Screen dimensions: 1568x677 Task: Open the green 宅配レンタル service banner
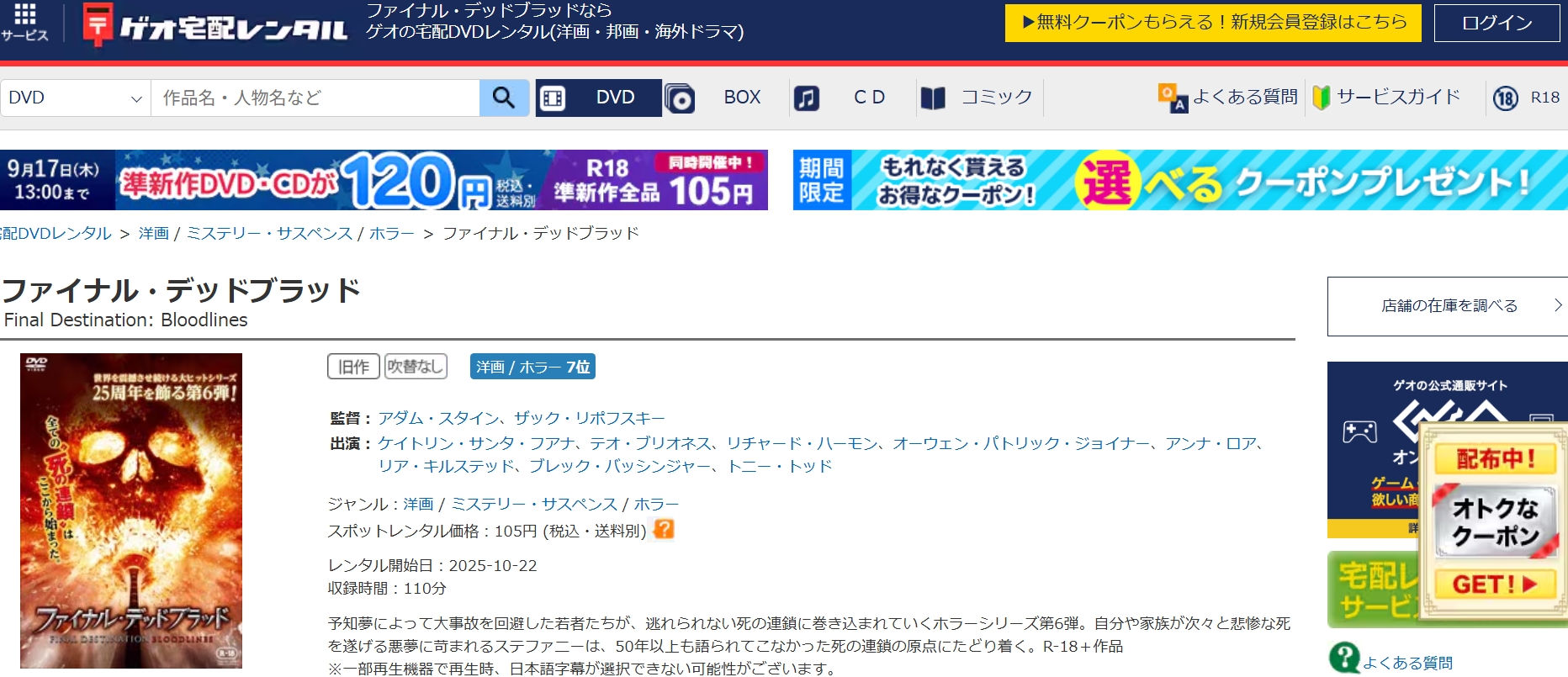[x=1373, y=590]
